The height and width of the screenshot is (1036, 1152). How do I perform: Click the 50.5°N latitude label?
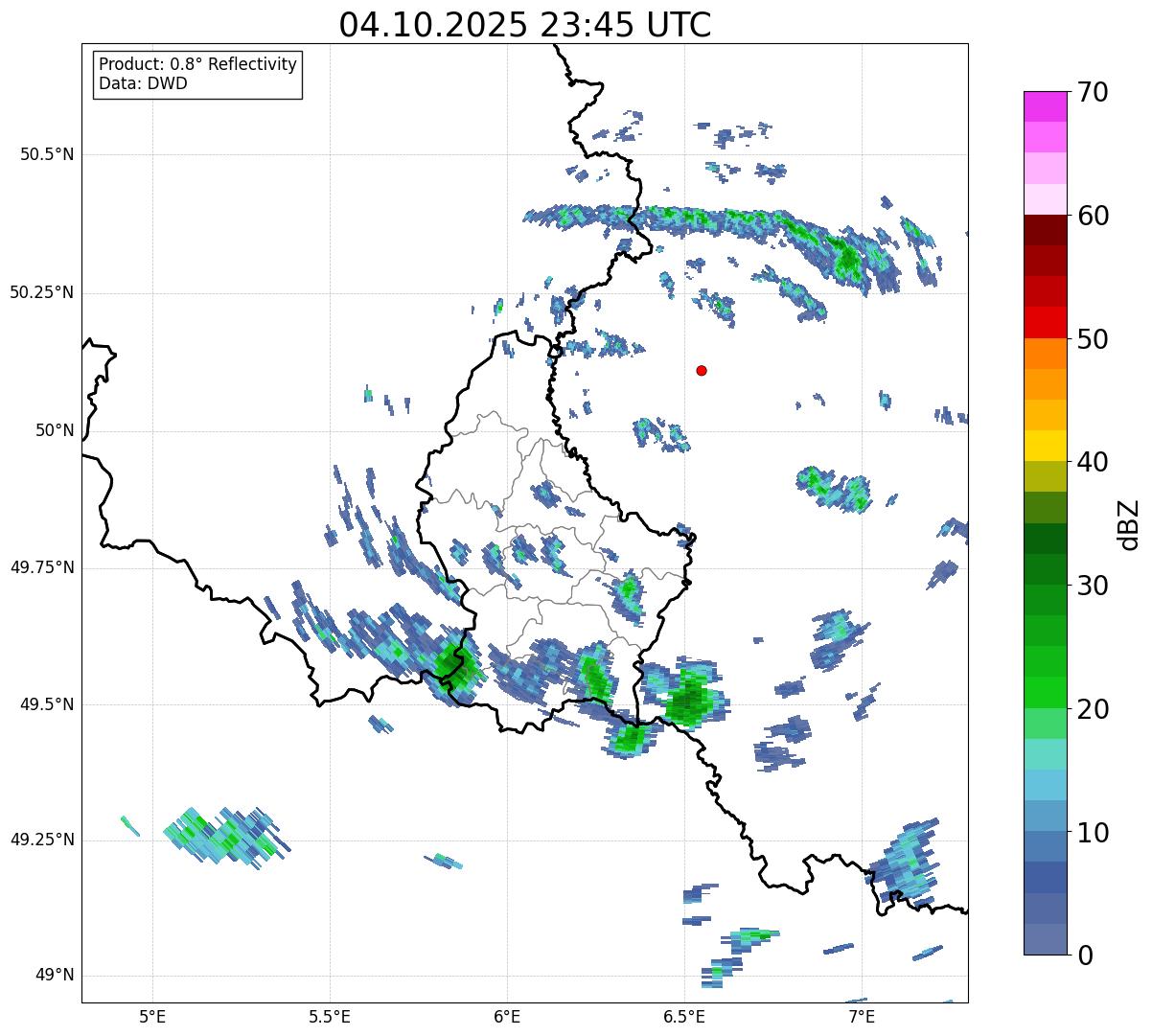47,154
